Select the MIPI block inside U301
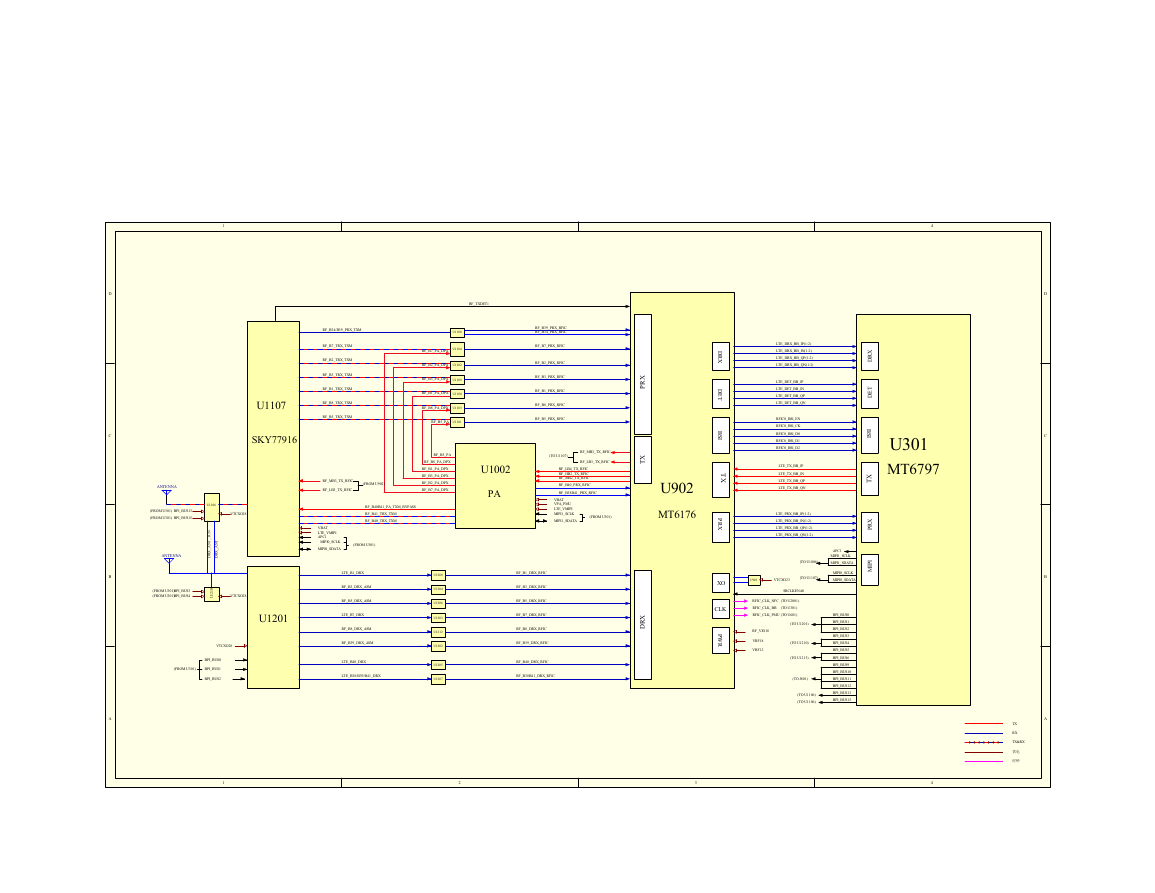The width and height of the screenshot is (1155, 893). pyautogui.click(x=869, y=570)
